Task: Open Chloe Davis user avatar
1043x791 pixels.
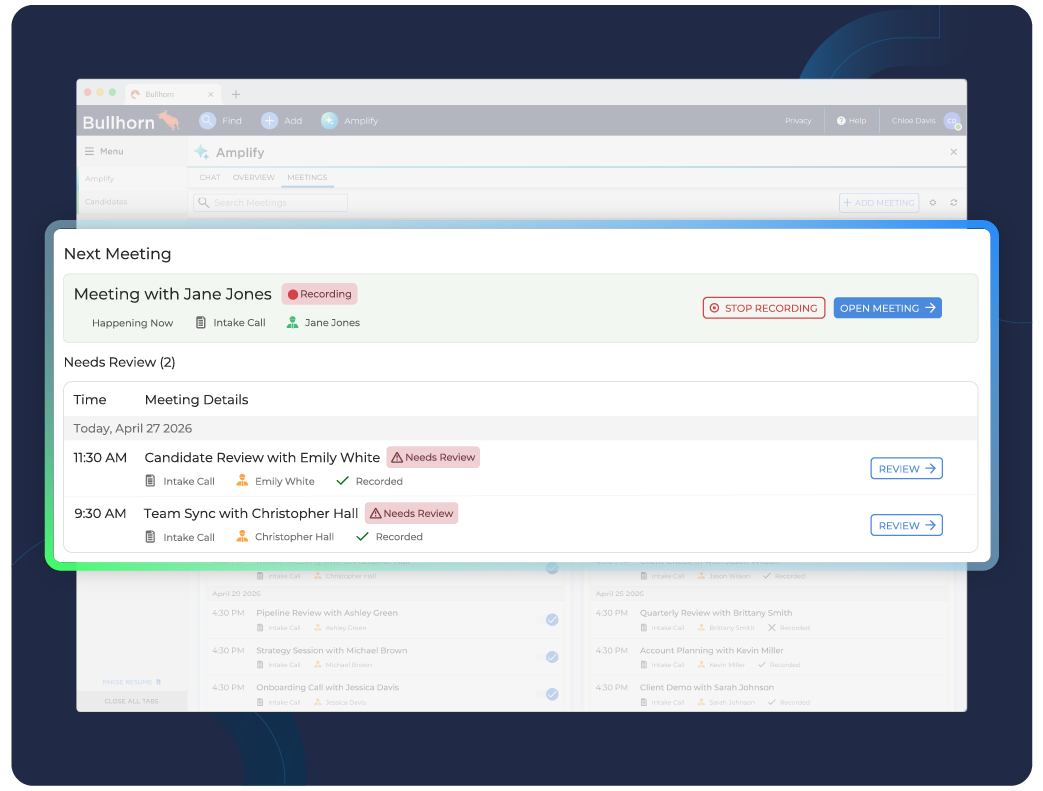Action: (x=952, y=120)
